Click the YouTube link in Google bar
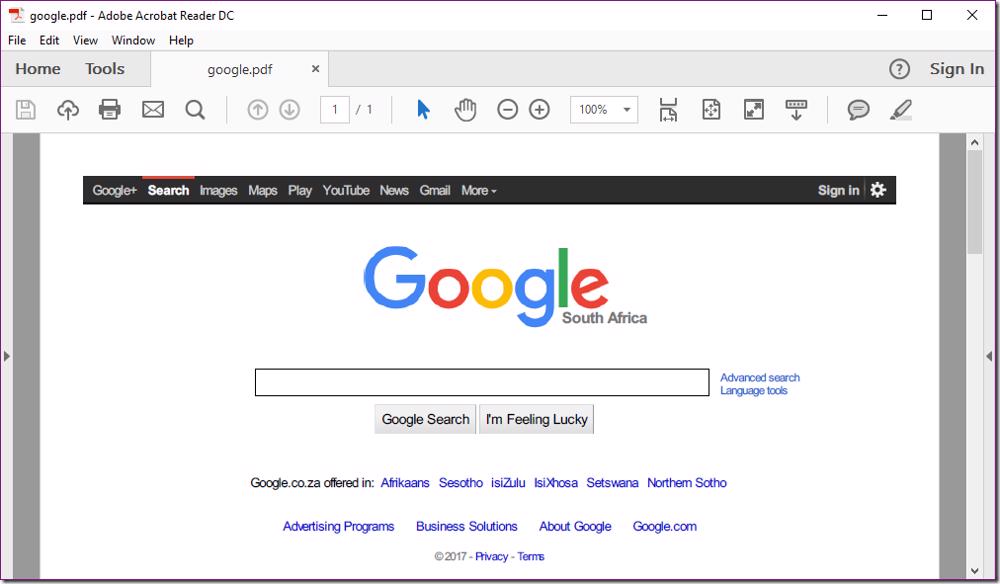This screenshot has width=1000, height=584. 346,190
